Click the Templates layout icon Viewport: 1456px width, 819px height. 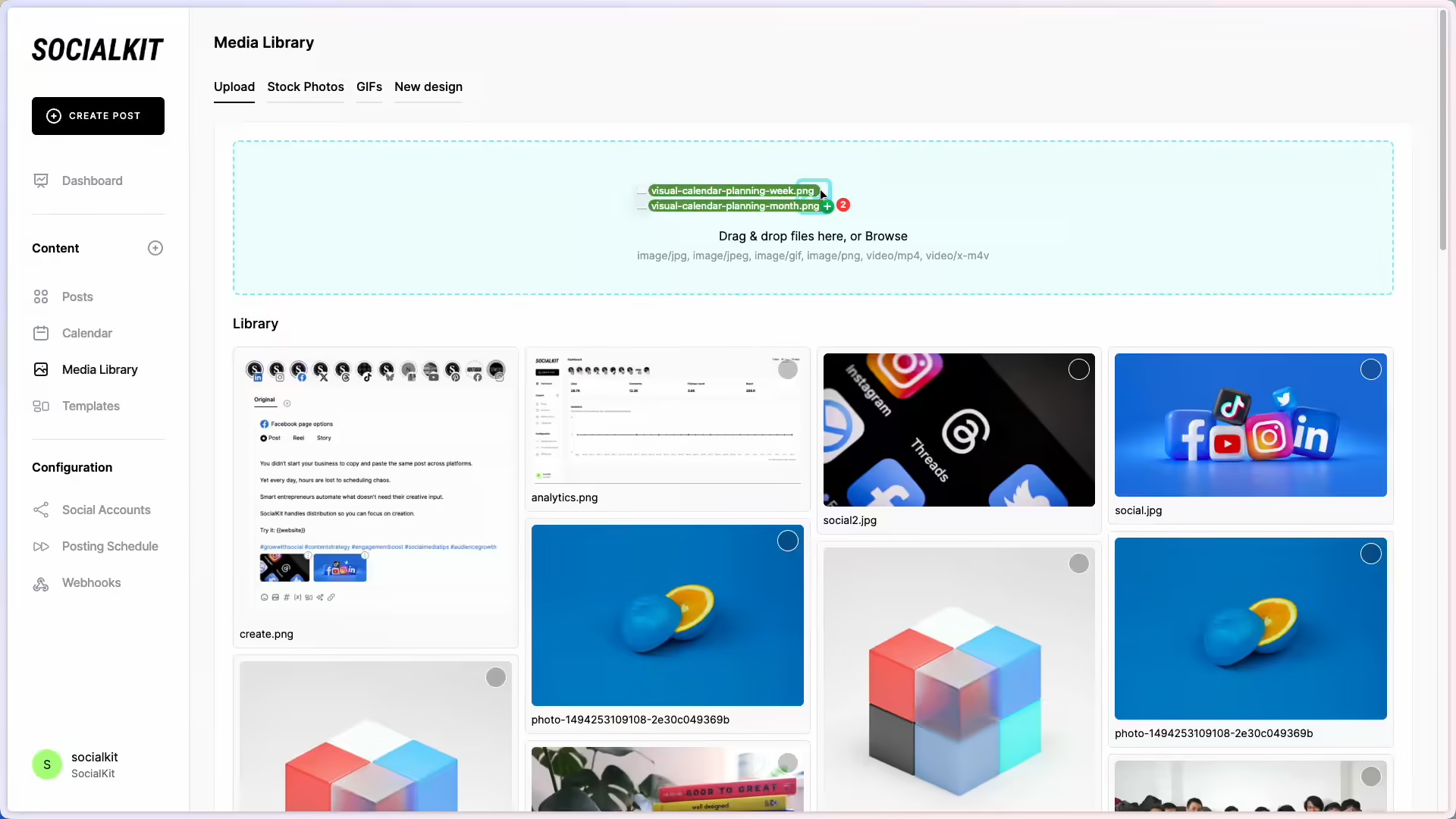coord(41,406)
